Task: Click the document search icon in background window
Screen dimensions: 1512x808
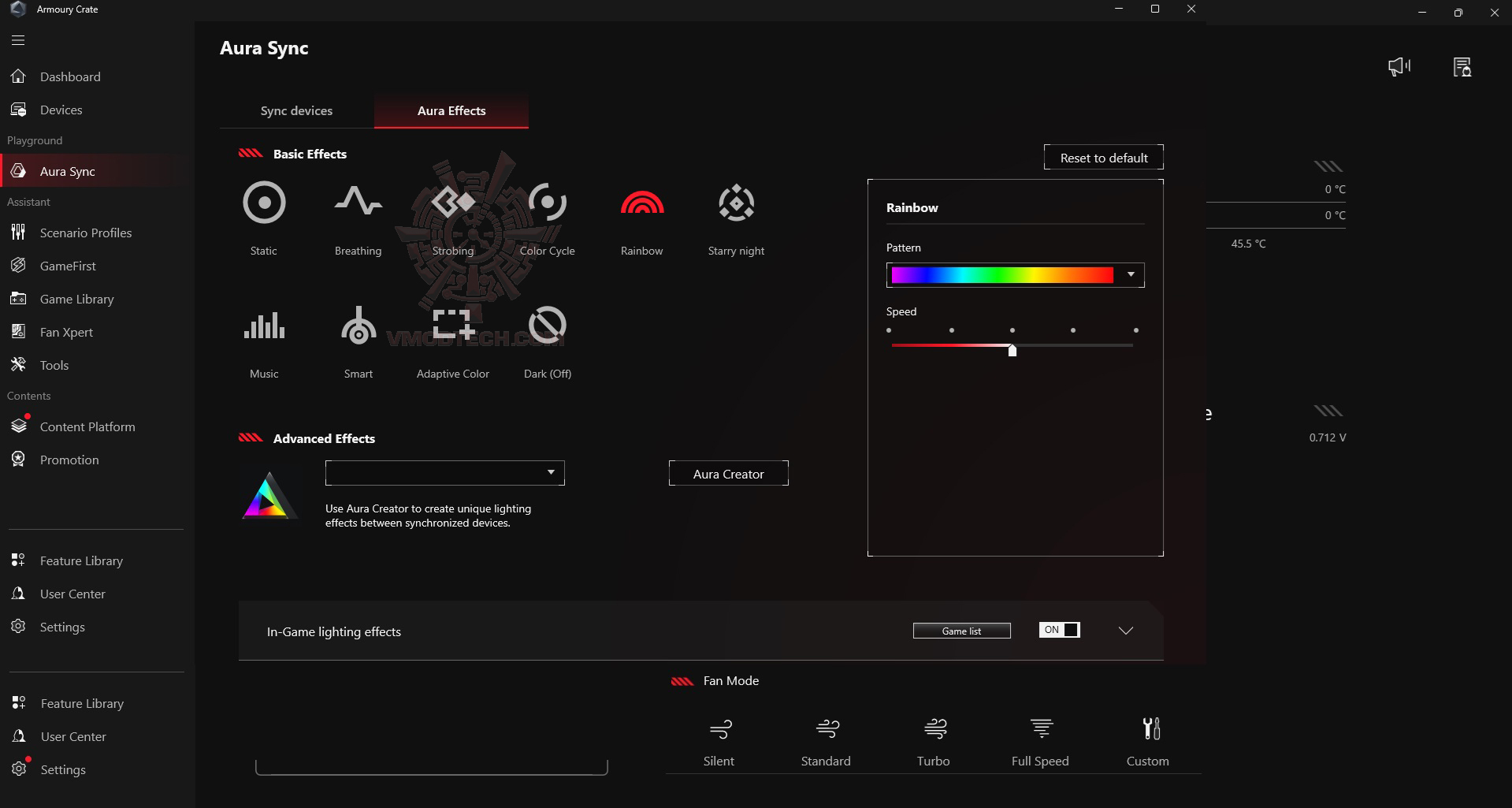Action: 1462,67
